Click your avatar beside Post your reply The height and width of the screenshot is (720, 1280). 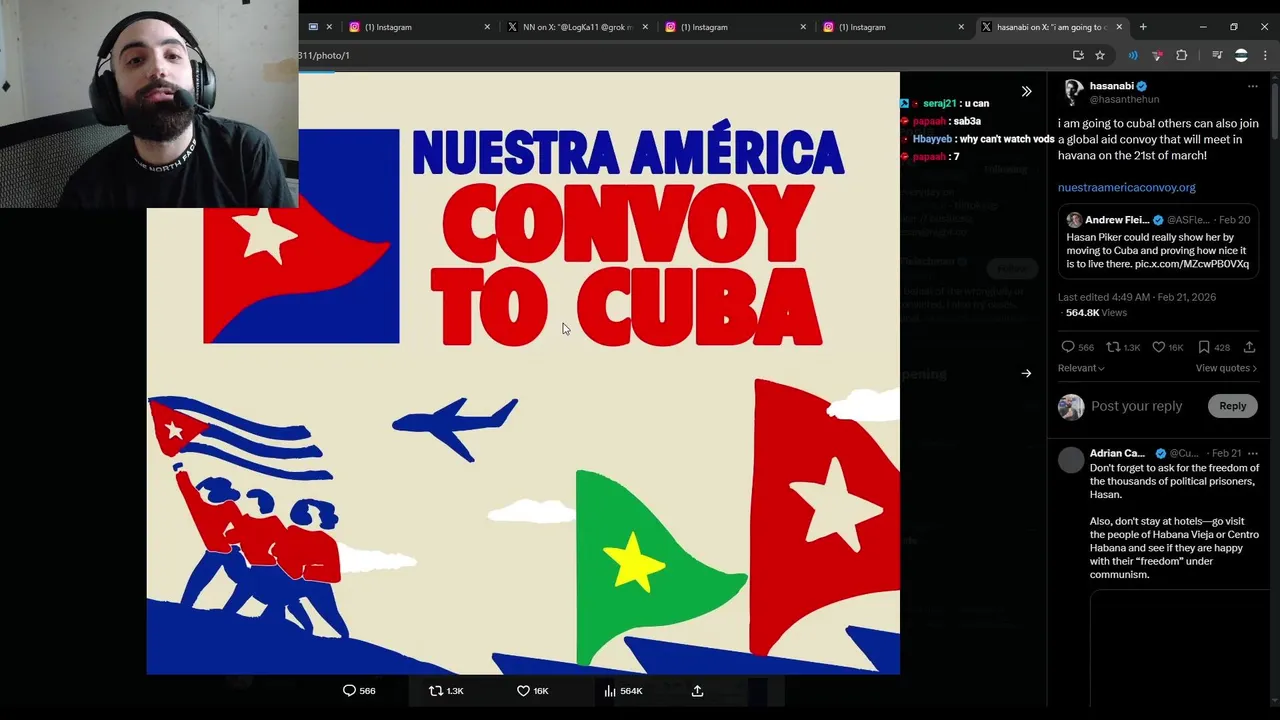click(x=1071, y=406)
